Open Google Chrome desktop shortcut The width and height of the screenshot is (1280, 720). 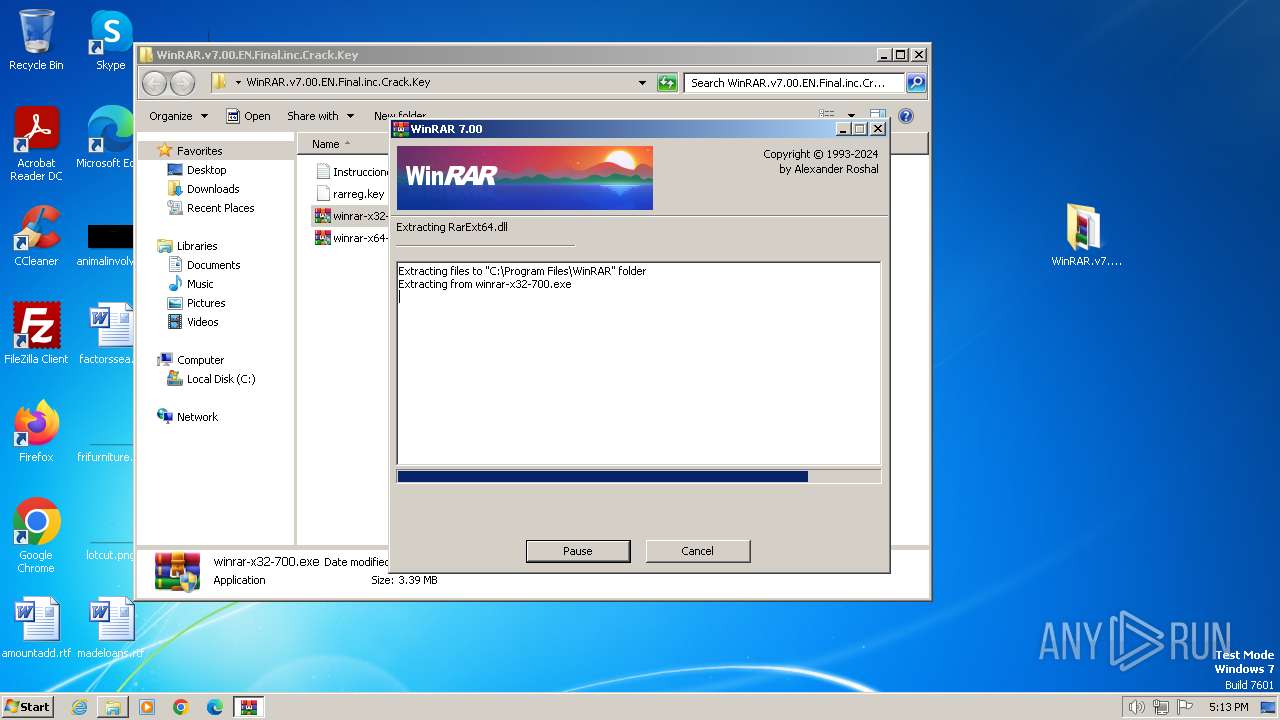36,536
